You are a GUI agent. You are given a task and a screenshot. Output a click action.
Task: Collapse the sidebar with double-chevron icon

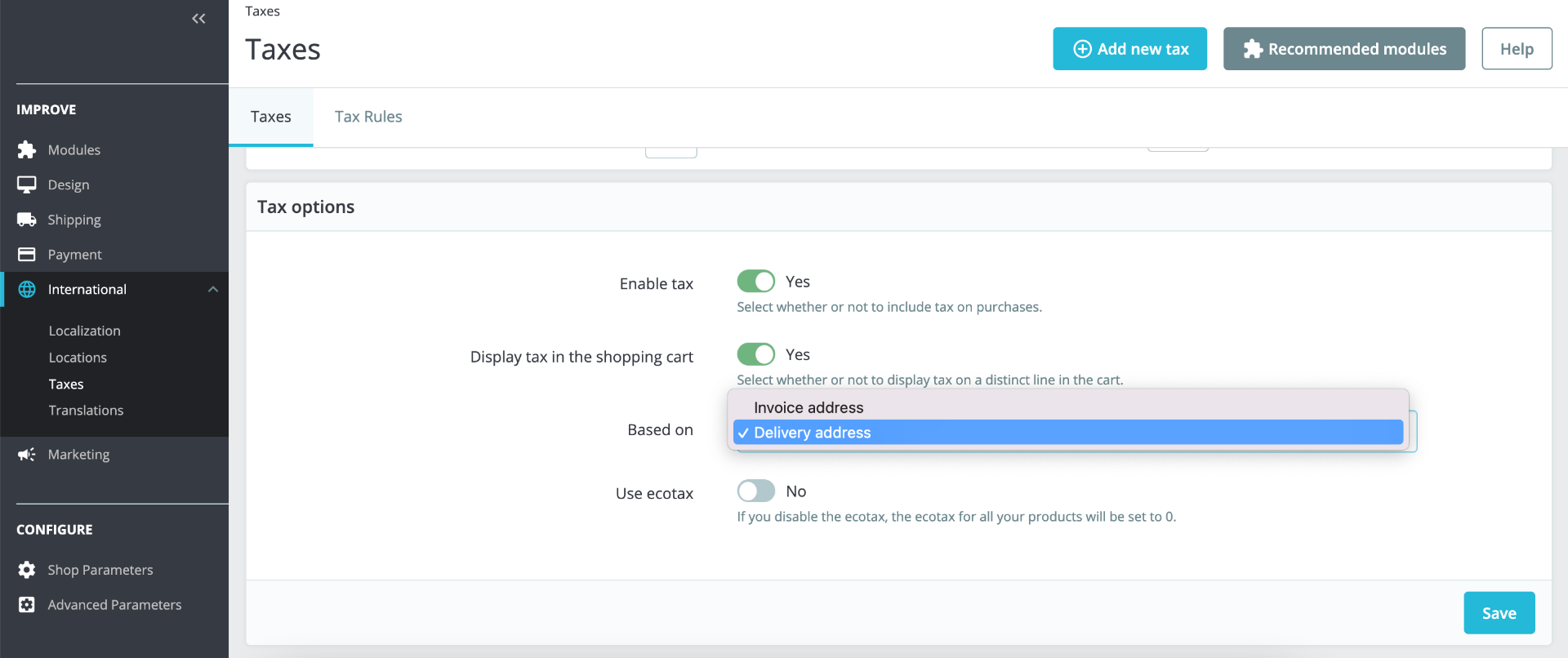(198, 19)
